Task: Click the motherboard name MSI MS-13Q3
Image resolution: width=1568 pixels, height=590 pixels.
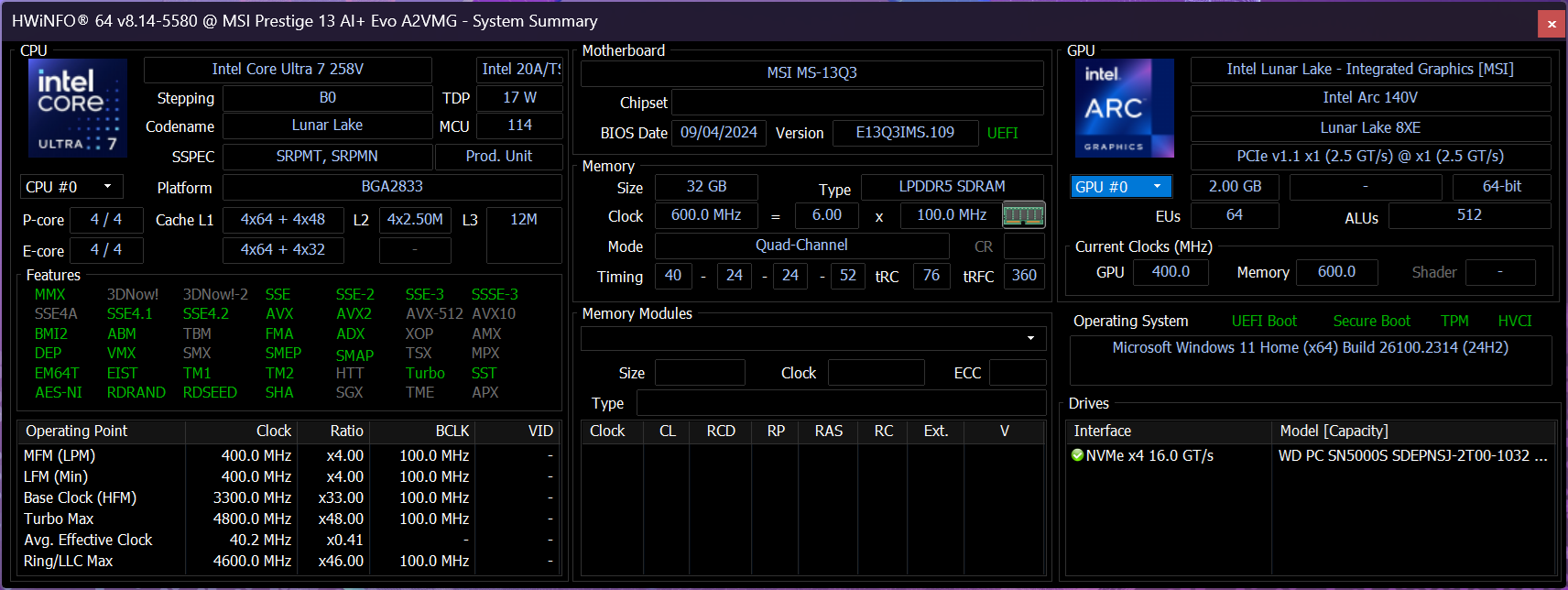Action: tap(812, 73)
